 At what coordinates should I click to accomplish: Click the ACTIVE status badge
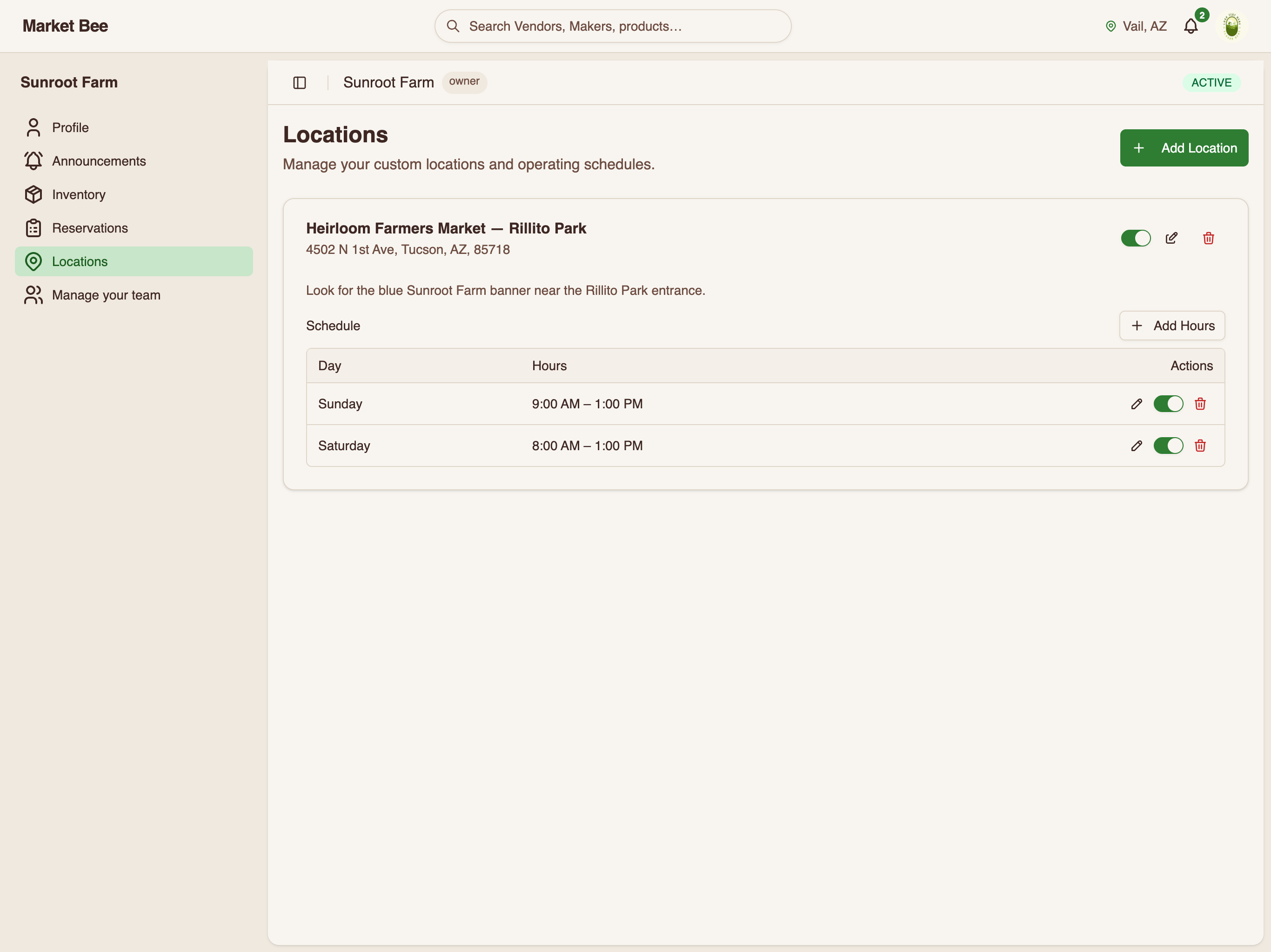[x=1211, y=83]
